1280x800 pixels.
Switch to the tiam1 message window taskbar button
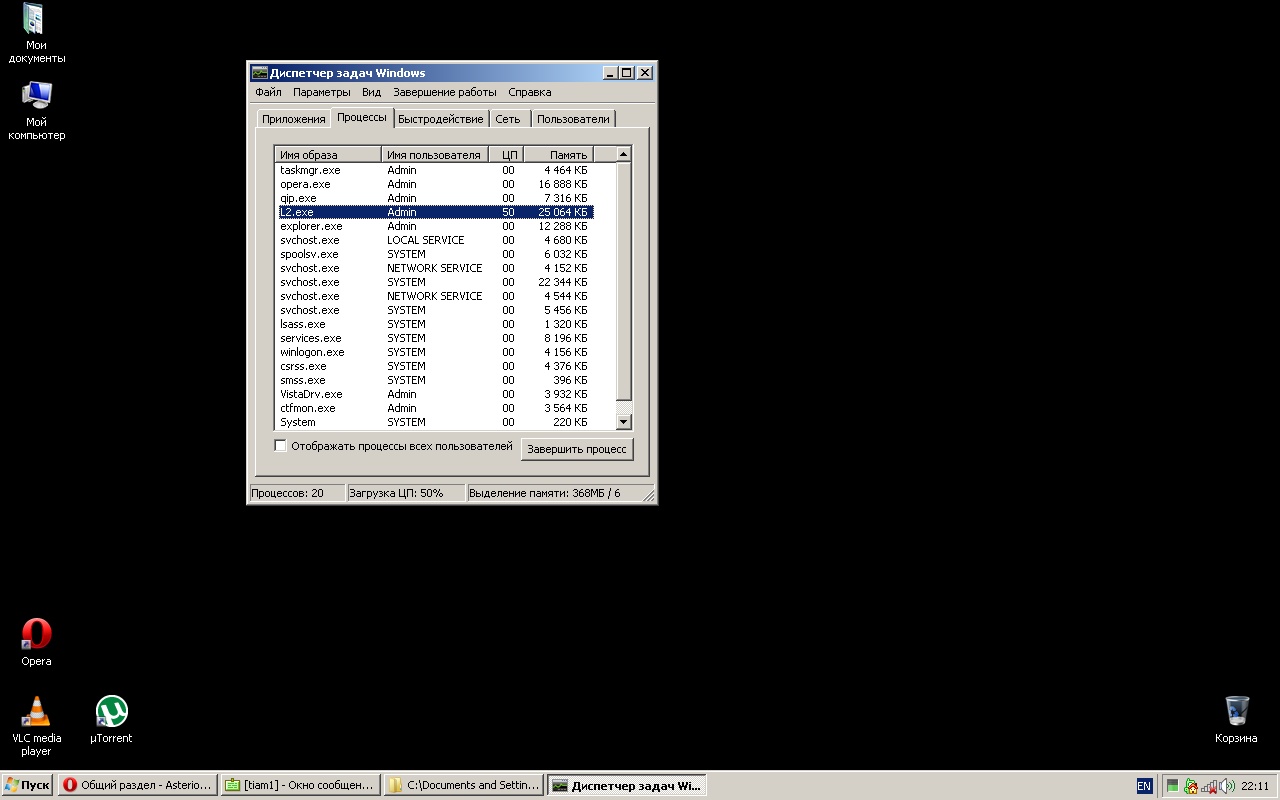pos(300,786)
